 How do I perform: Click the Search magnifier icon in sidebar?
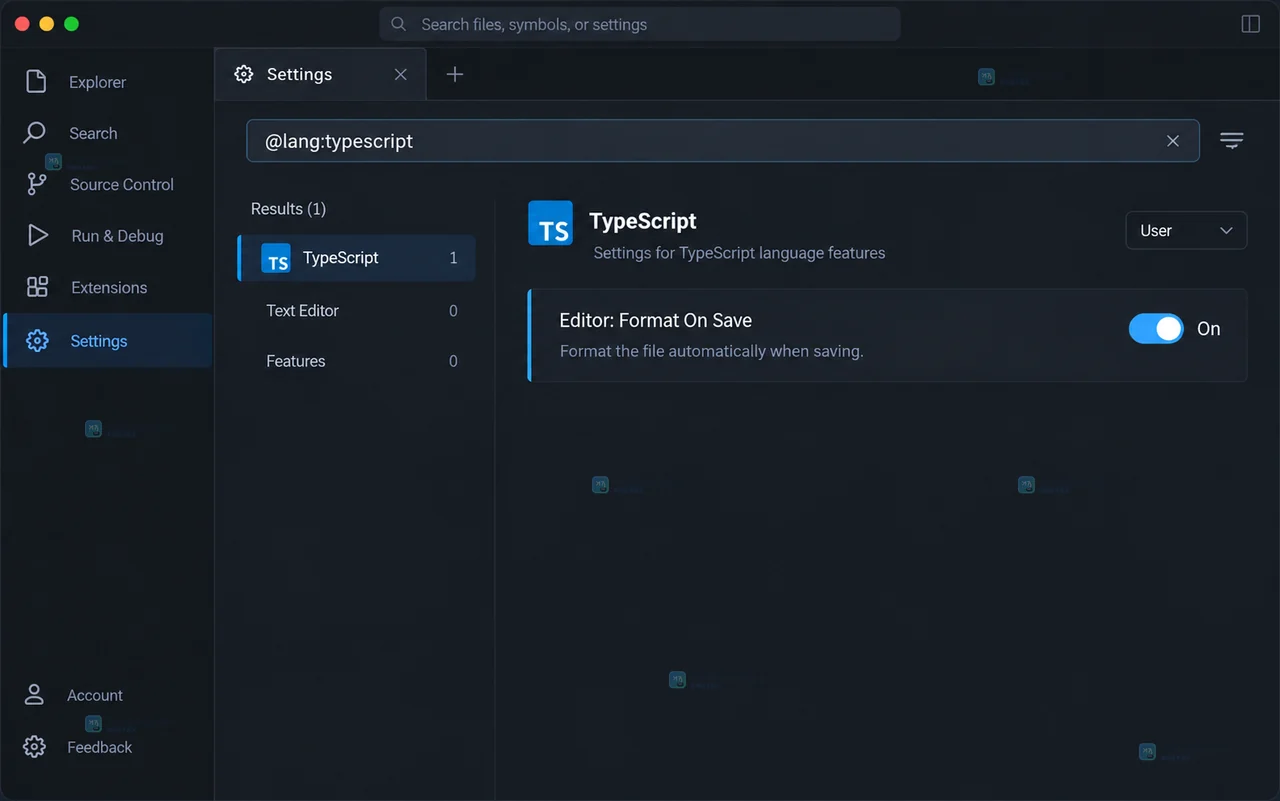pos(35,132)
